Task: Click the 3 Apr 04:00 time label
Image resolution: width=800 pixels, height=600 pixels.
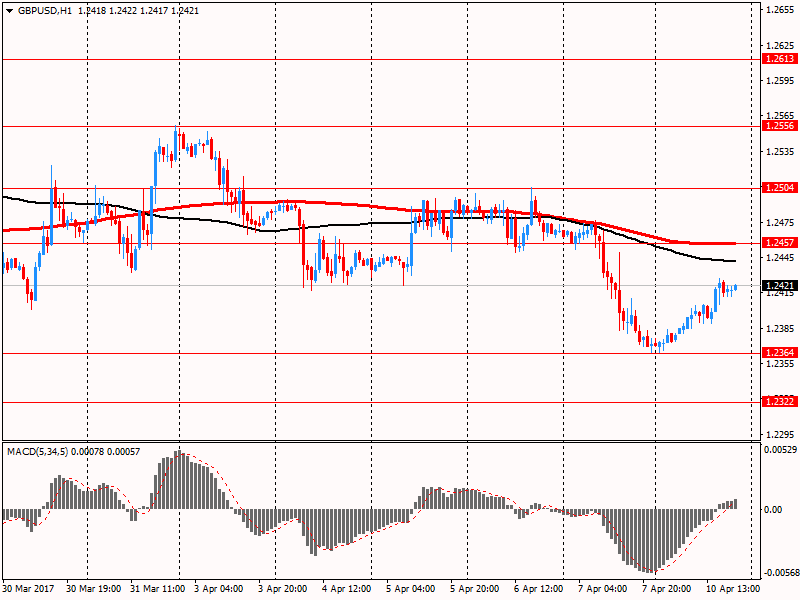Action: point(218,589)
